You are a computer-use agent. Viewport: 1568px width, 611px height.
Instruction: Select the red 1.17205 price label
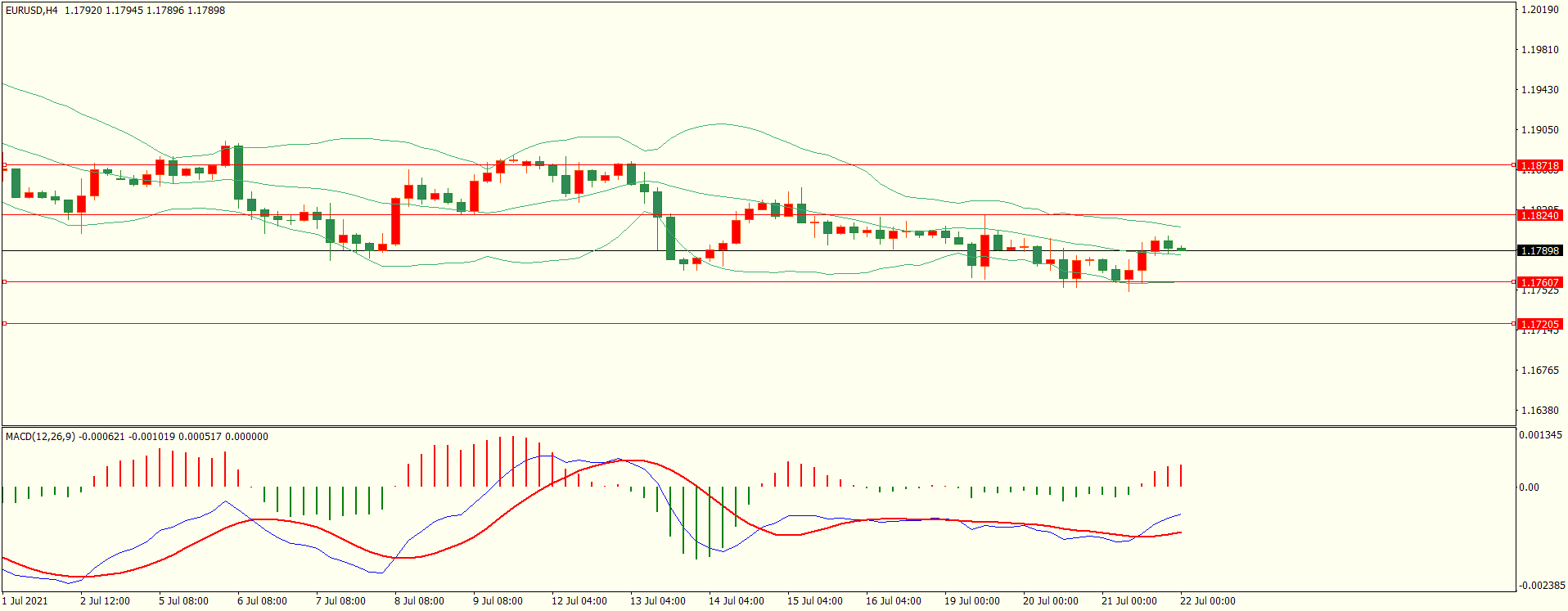click(x=1539, y=324)
